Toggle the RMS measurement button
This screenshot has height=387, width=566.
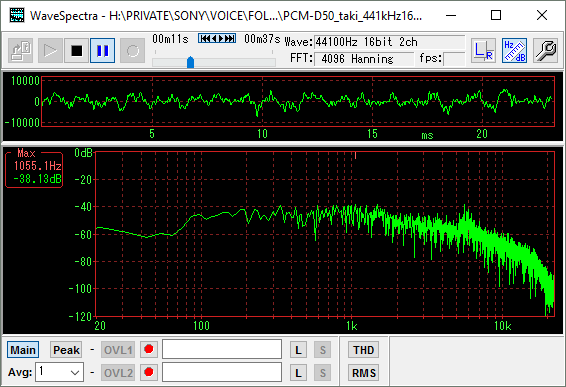363,373
